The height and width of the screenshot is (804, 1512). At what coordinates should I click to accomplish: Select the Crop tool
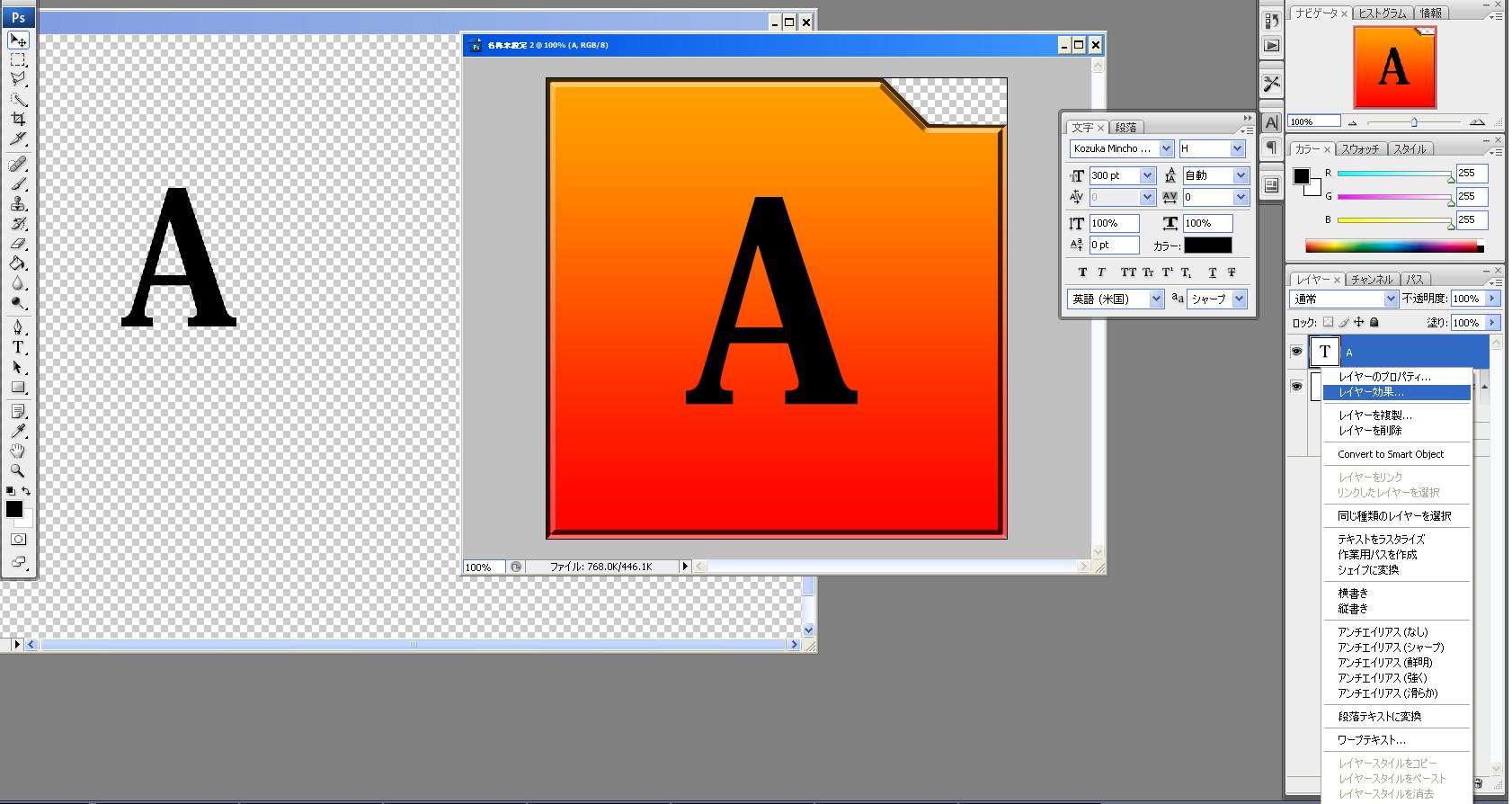pyautogui.click(x=18, y=120)
